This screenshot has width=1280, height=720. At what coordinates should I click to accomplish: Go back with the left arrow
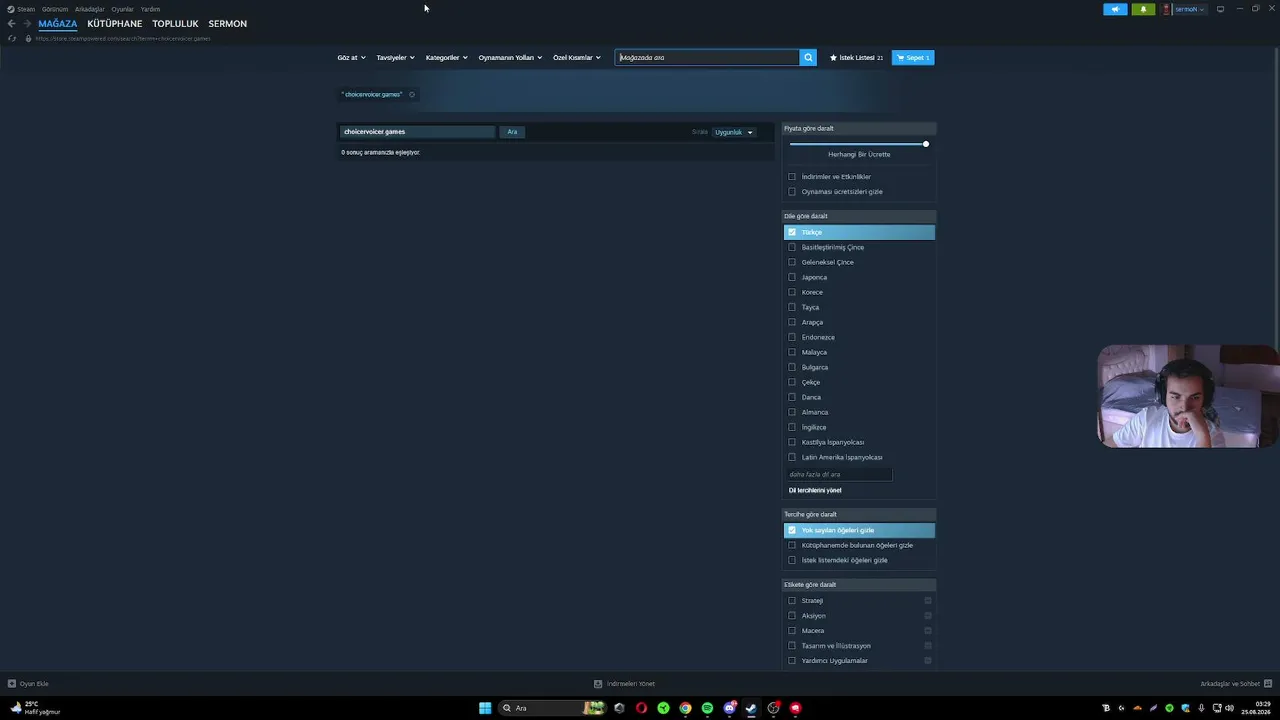point(11,24)
